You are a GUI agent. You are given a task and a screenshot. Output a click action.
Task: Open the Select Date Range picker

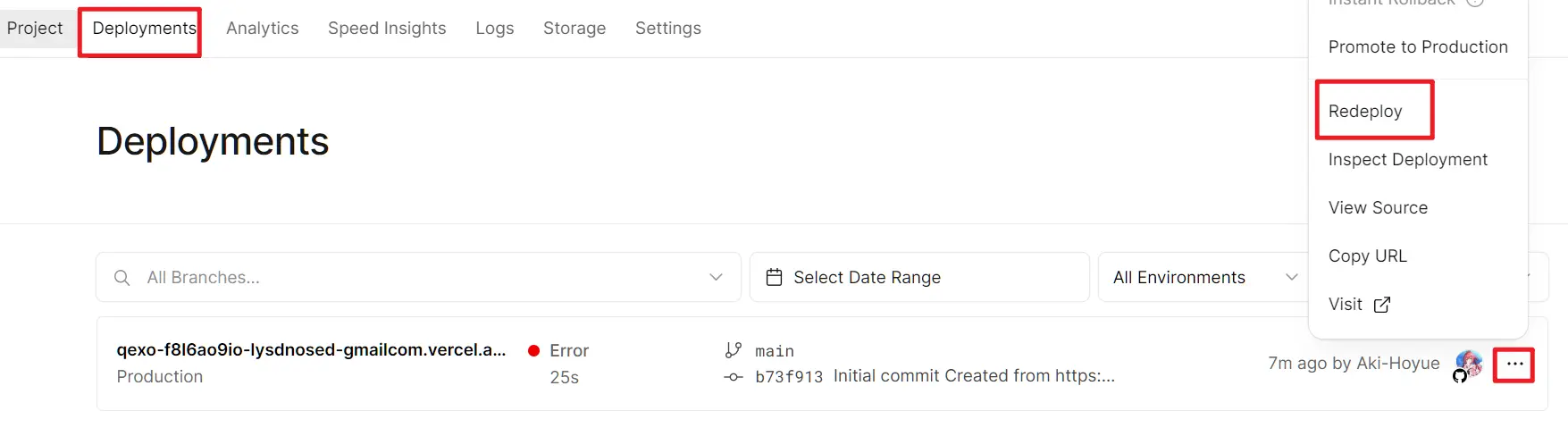919,277
